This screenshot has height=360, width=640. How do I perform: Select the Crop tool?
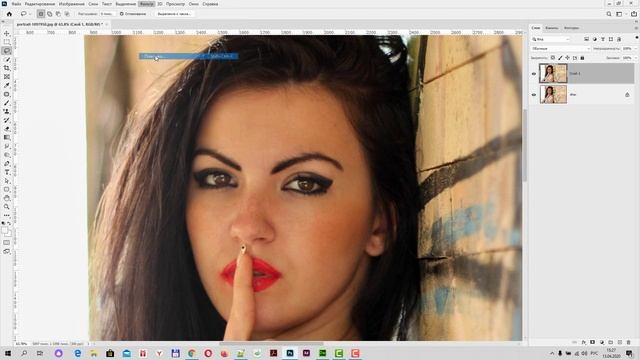click(x=7, y=68)
